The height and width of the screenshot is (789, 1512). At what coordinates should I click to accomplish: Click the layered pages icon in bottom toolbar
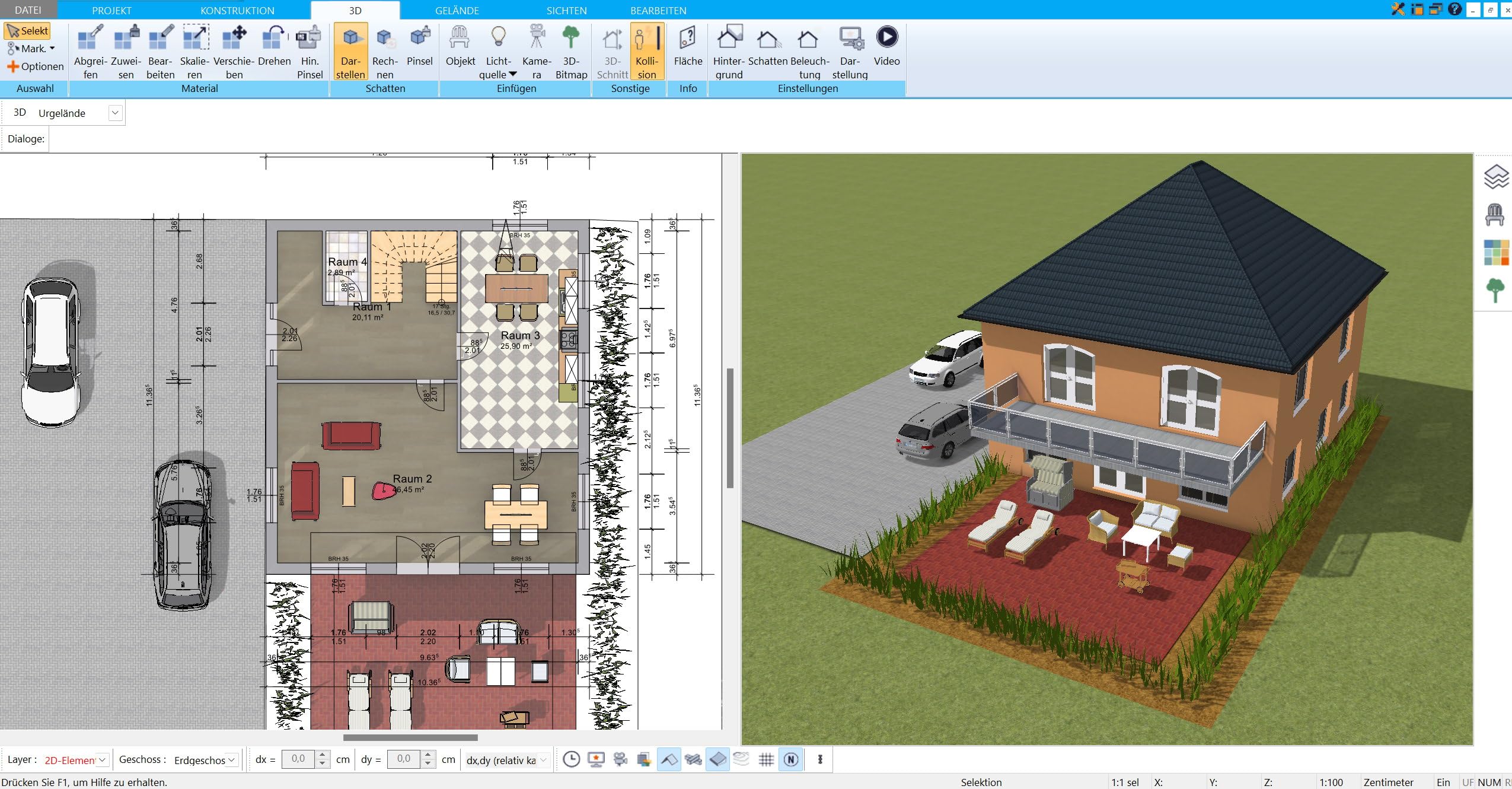[645, 759]
